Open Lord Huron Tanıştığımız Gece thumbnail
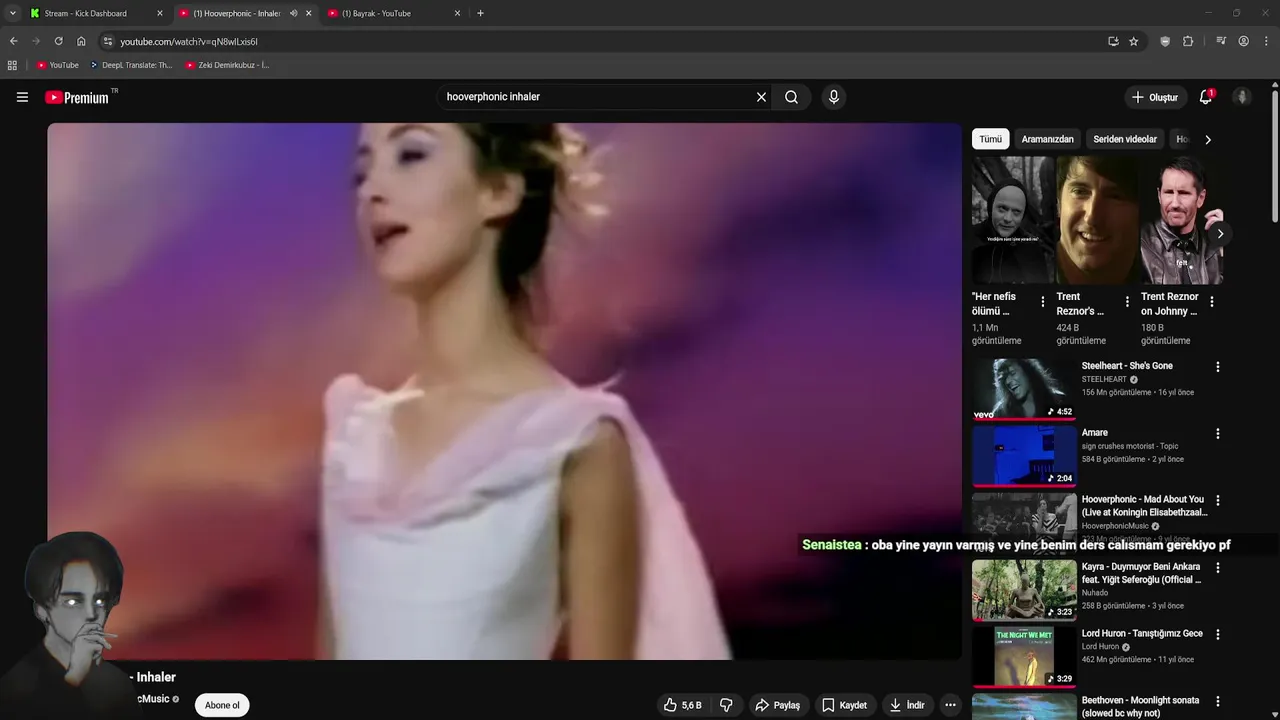1280x720 pixels. (x=1024, y=656)
